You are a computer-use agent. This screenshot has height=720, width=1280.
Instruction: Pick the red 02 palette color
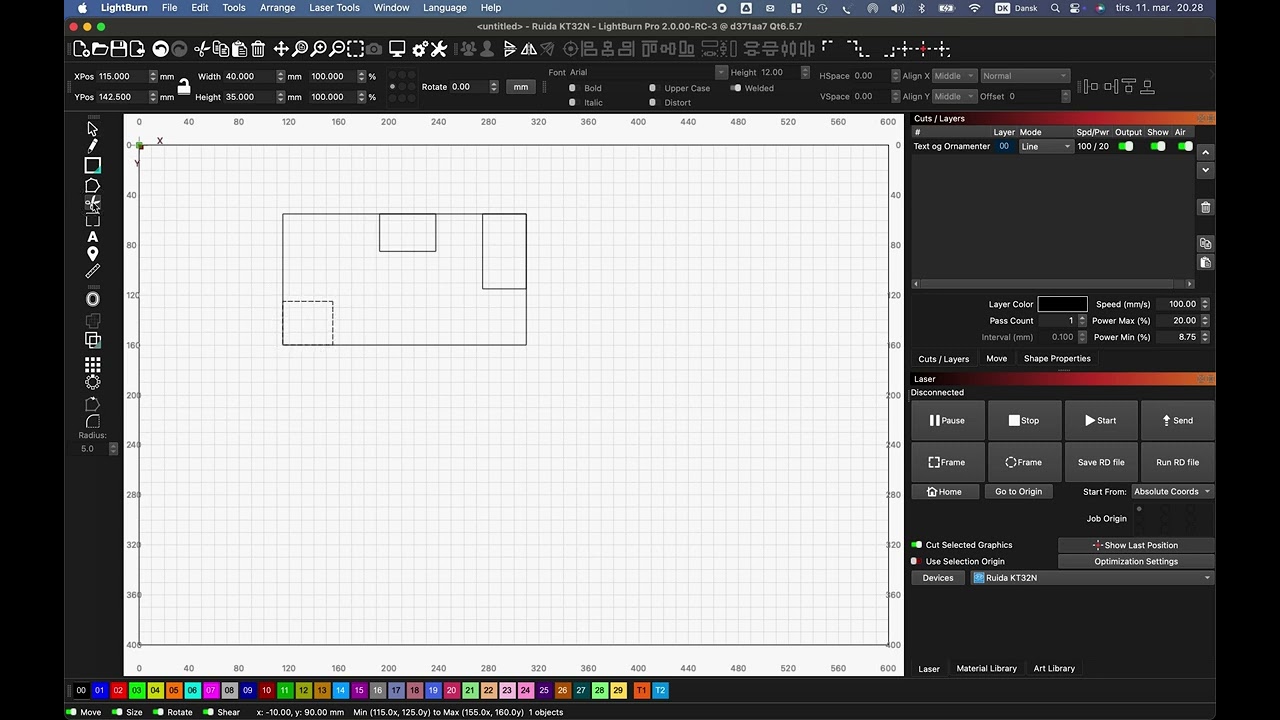[x=117, y=690]
